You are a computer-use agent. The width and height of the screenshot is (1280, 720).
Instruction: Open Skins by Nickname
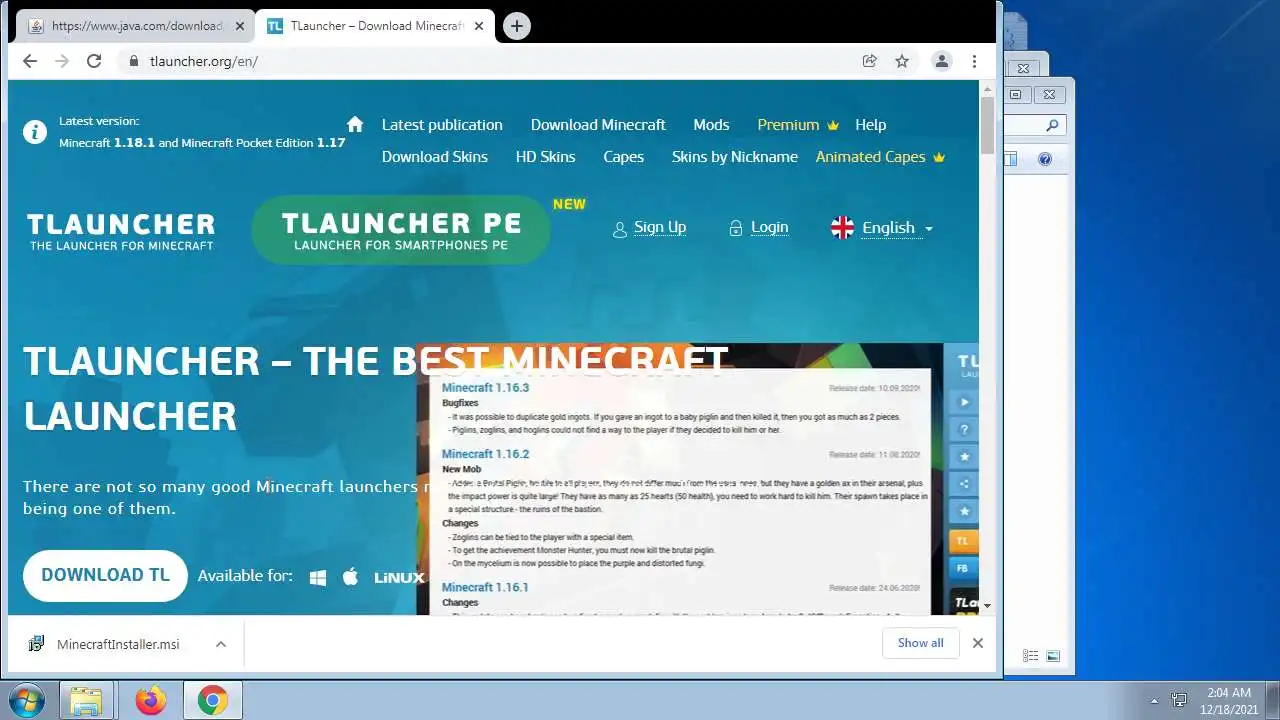tap(735, 157)
